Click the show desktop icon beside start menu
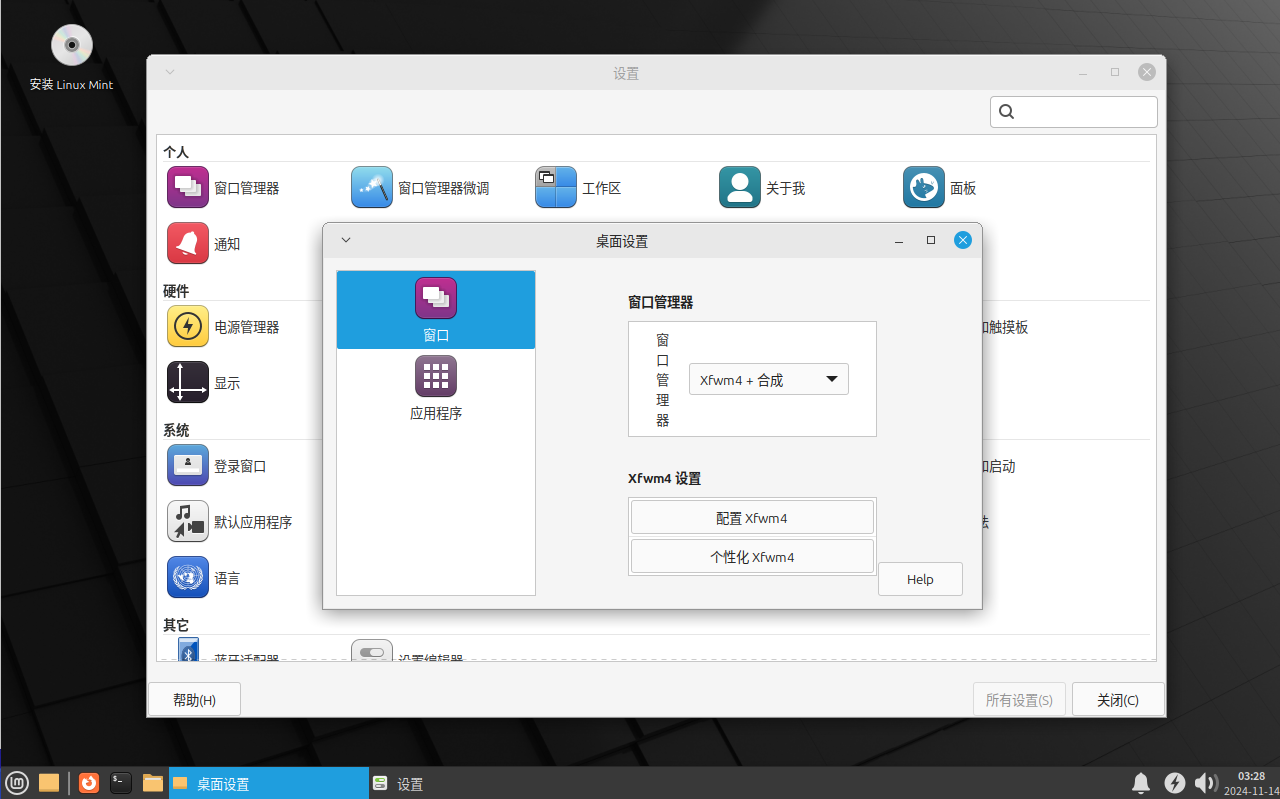The image size is (1280, 799). pos(49,783)
